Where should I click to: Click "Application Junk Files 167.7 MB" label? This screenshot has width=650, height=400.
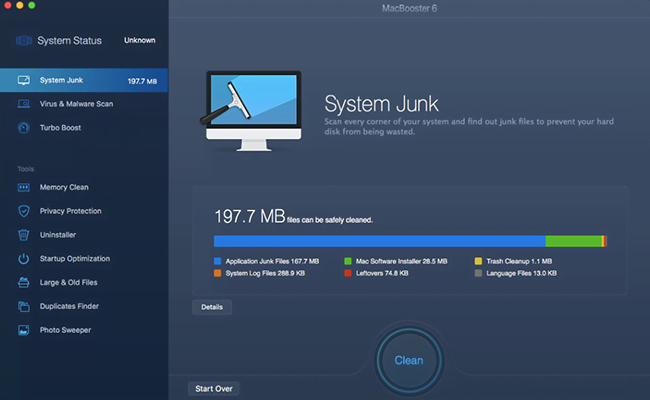272,261
